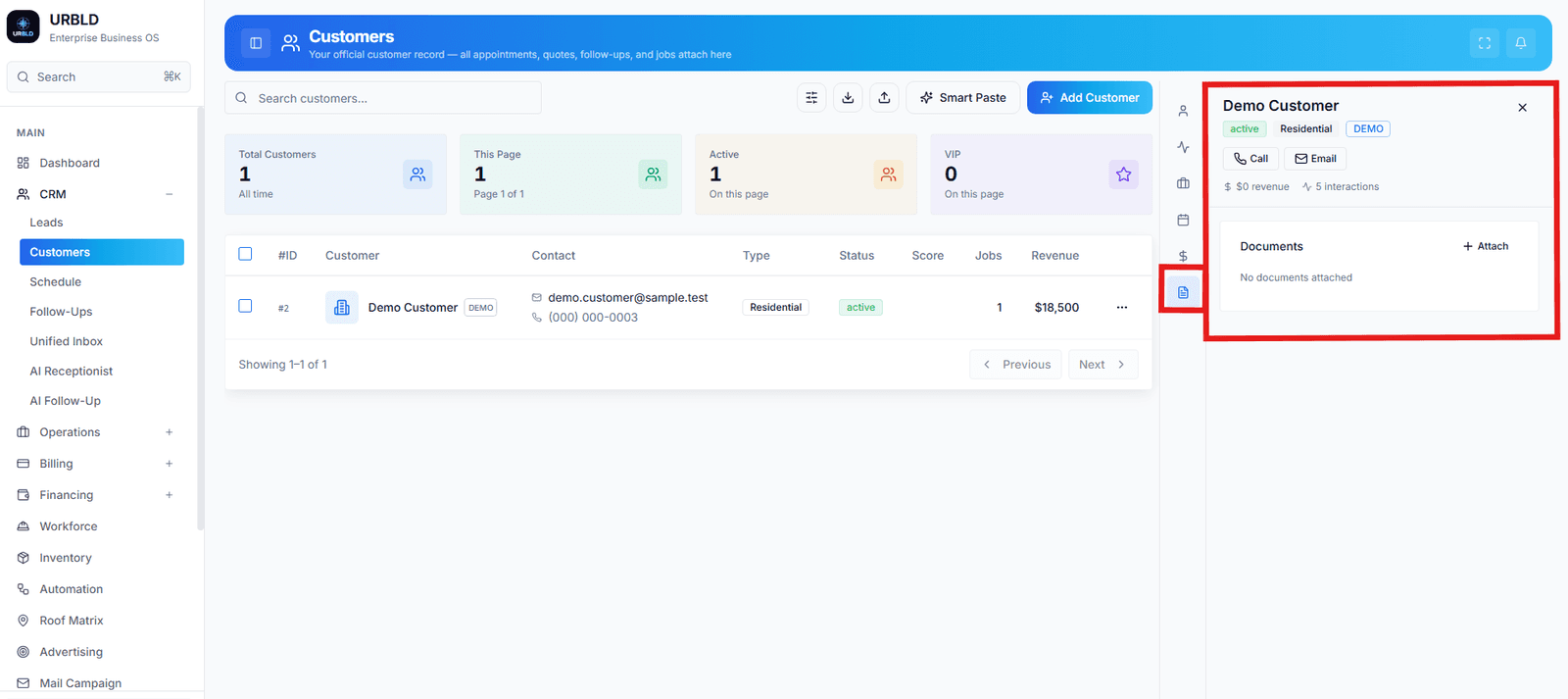Viewport: 1568px width, 699px height.
Task: Toggle the sidebar panel icon in header
Action: [x=256, y=43]
